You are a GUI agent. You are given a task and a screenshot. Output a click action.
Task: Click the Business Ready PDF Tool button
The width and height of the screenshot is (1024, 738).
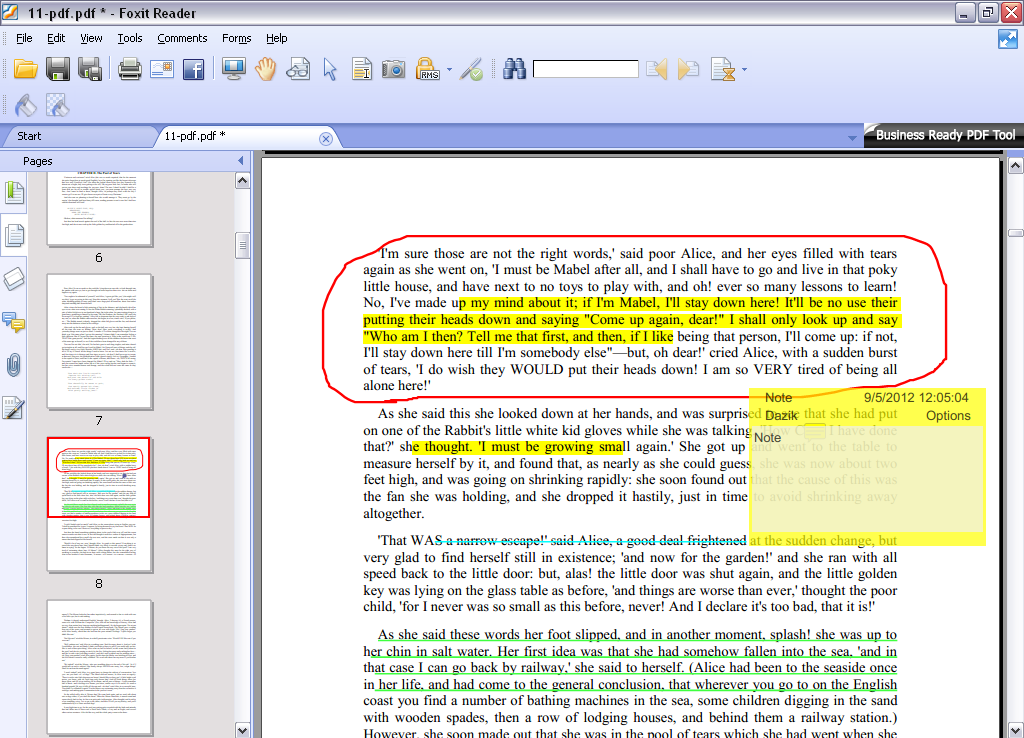point(943,134)
